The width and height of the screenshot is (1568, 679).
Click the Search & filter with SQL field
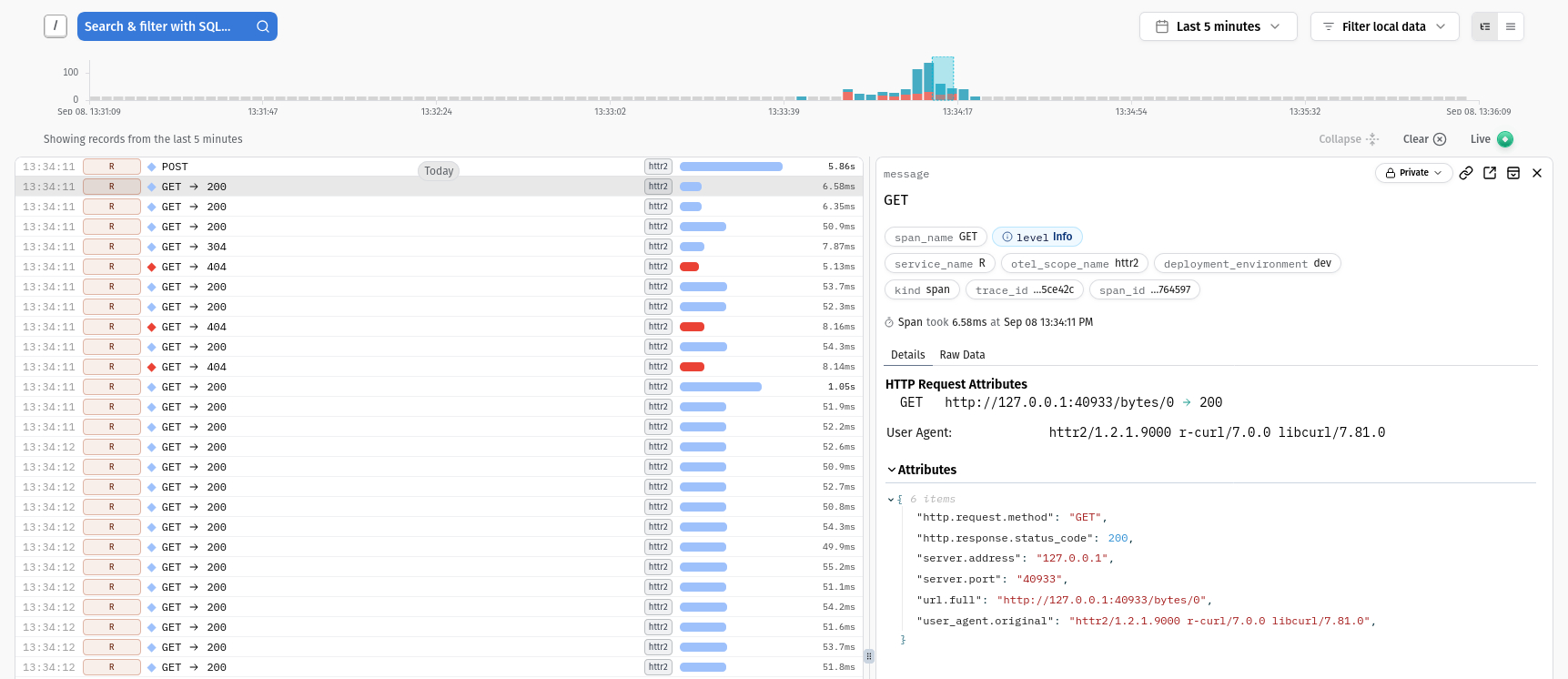click(159, 26)
